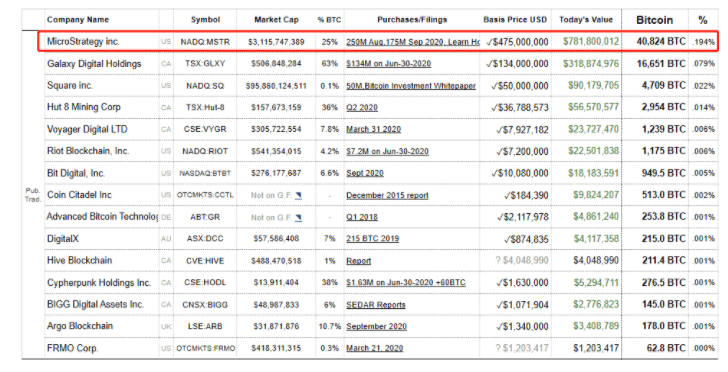The height and width of the screenshot is (372, 728).
Task: Open the "215 BTC 2019" DigitalX link
Action: click(372, 239)
